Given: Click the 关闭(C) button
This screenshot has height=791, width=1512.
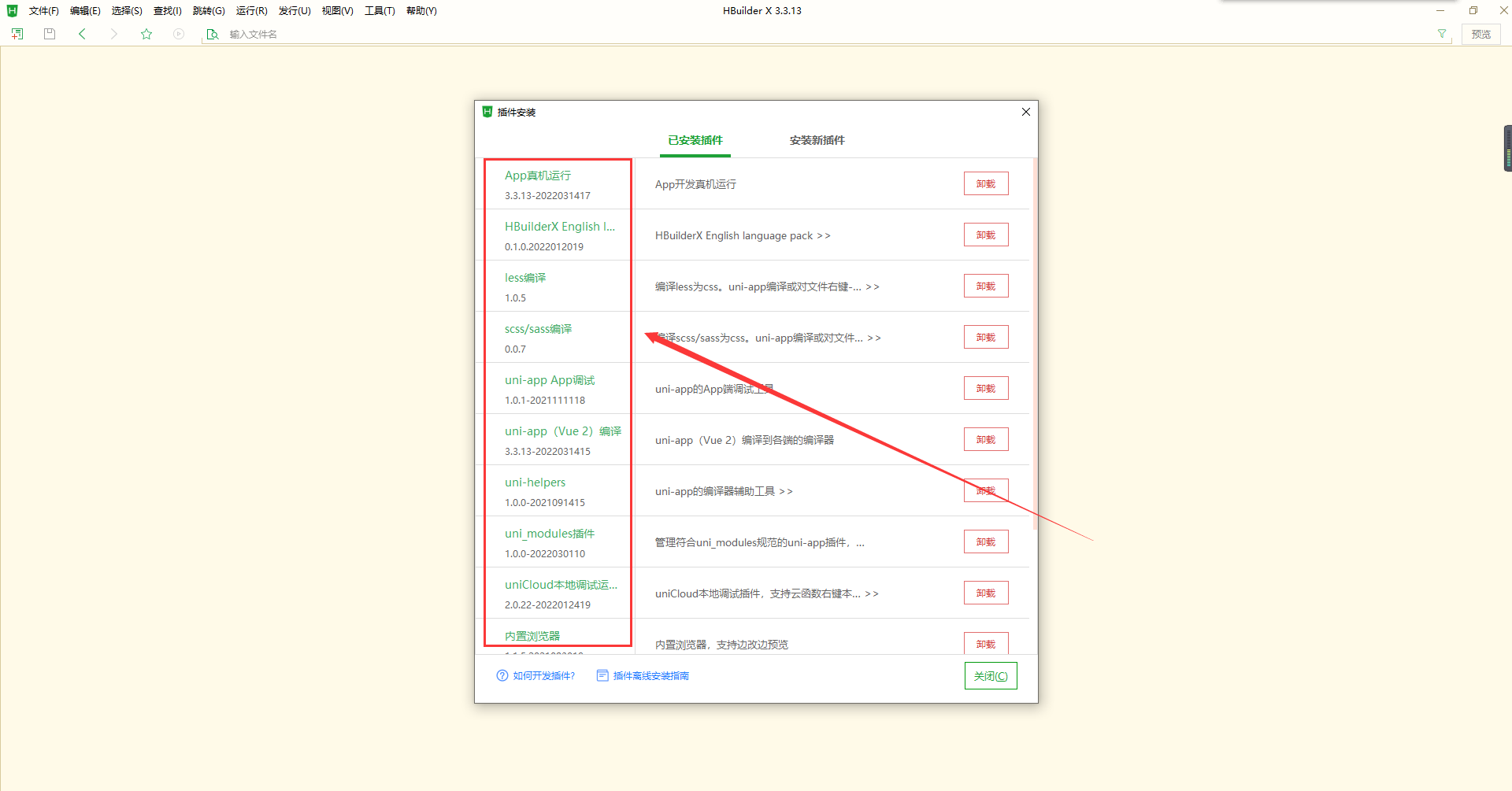Looking at the screenshot, I should click(x=991, y=676).
